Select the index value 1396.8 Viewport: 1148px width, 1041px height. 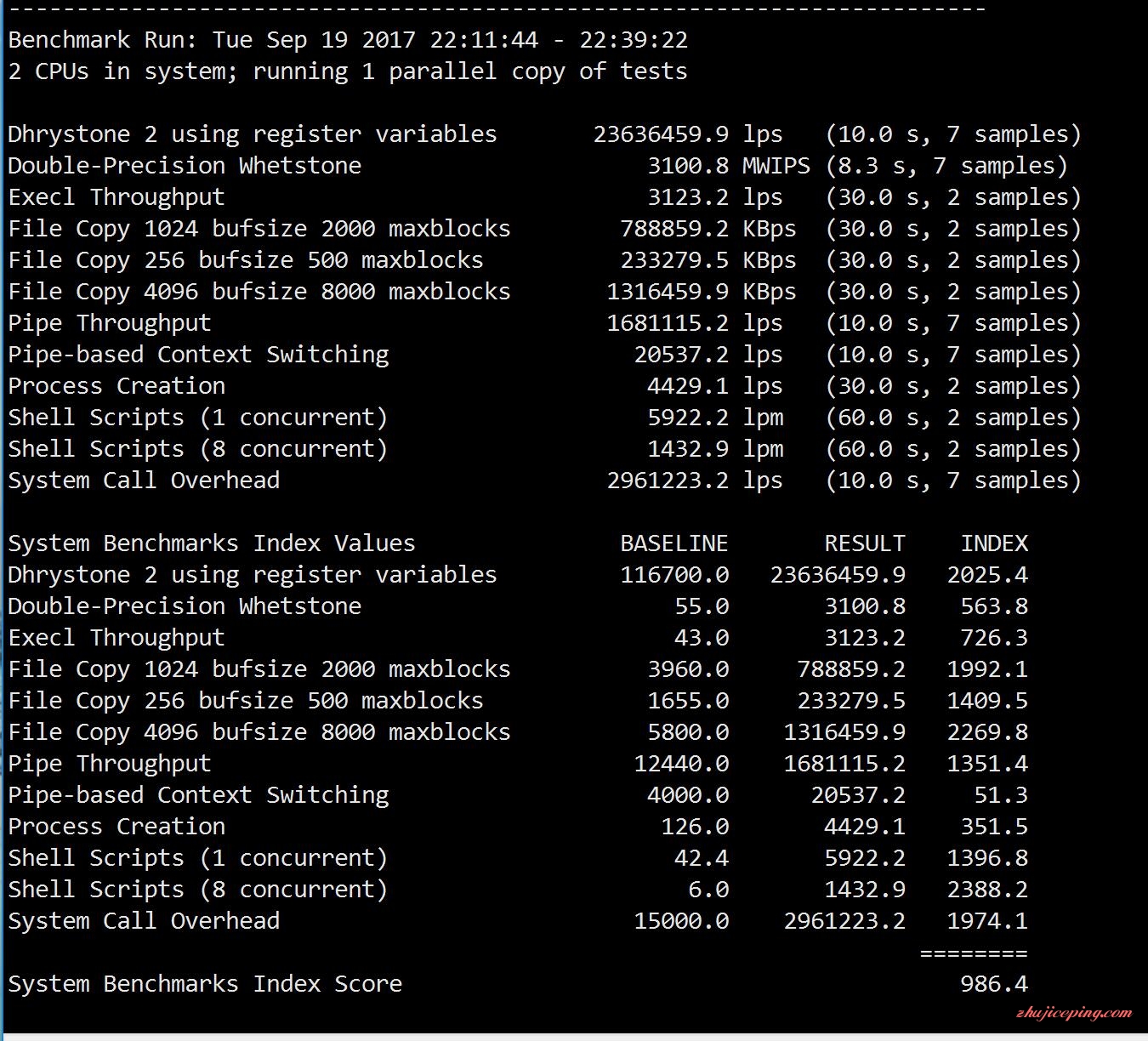coord(987,858)
